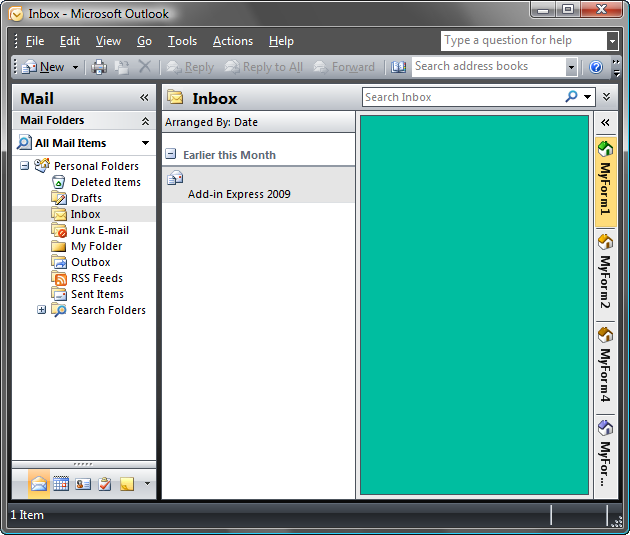Open the Search address books dropdown

coord(571,67)
